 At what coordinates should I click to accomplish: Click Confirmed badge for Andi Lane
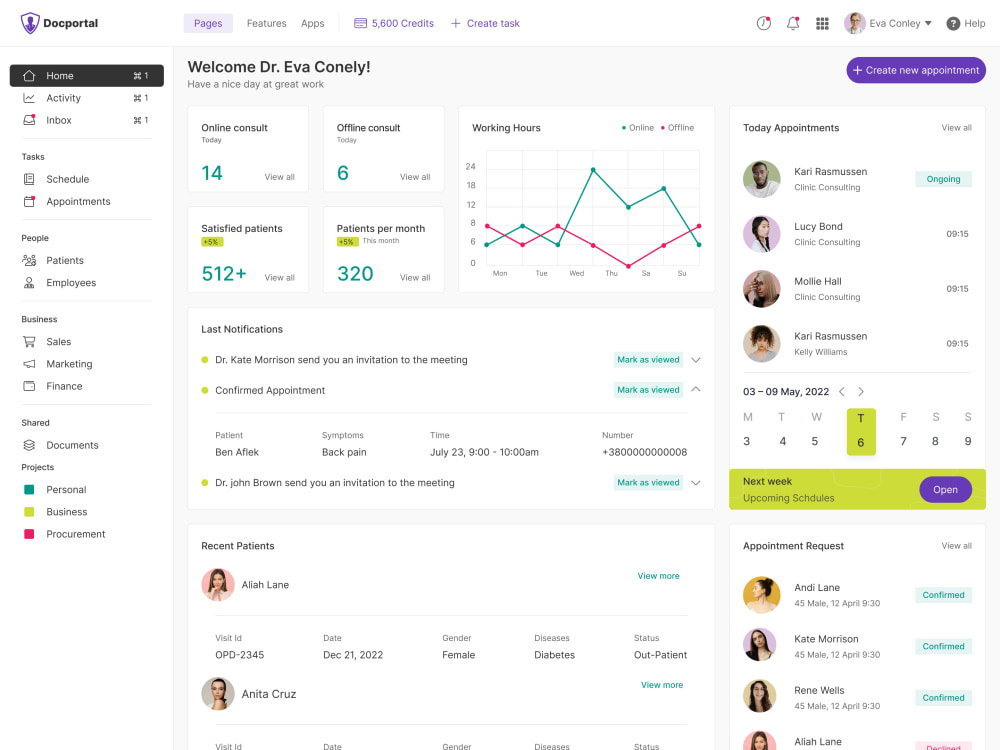click(943, 595)
